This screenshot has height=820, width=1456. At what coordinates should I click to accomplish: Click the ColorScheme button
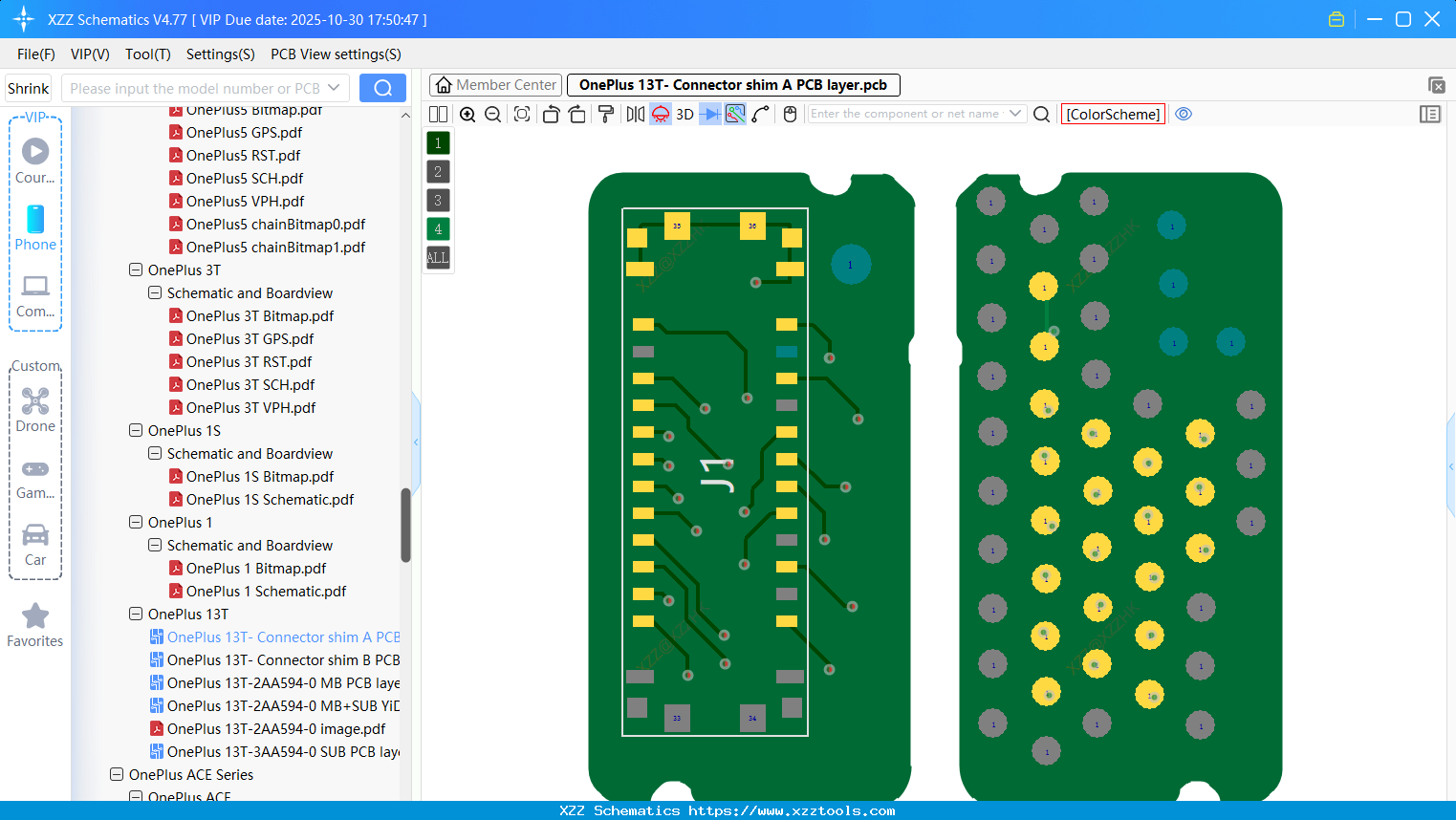(x=1113, y=114)
